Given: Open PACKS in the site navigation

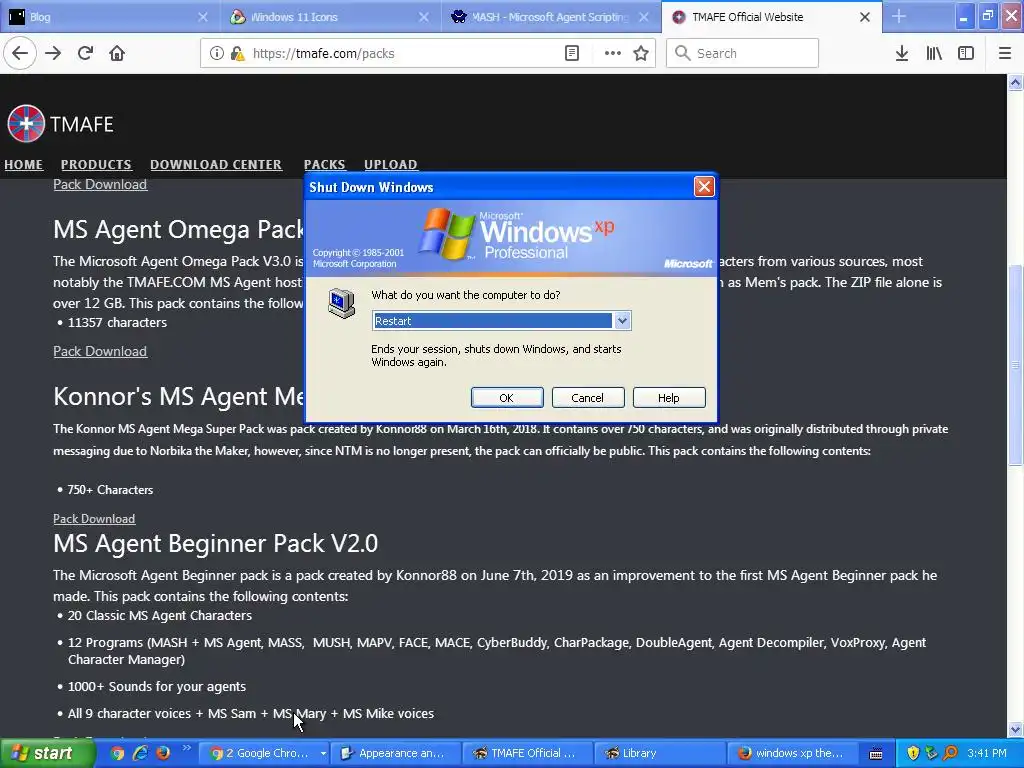Looking at the screenshot, I should pos(324,165).
